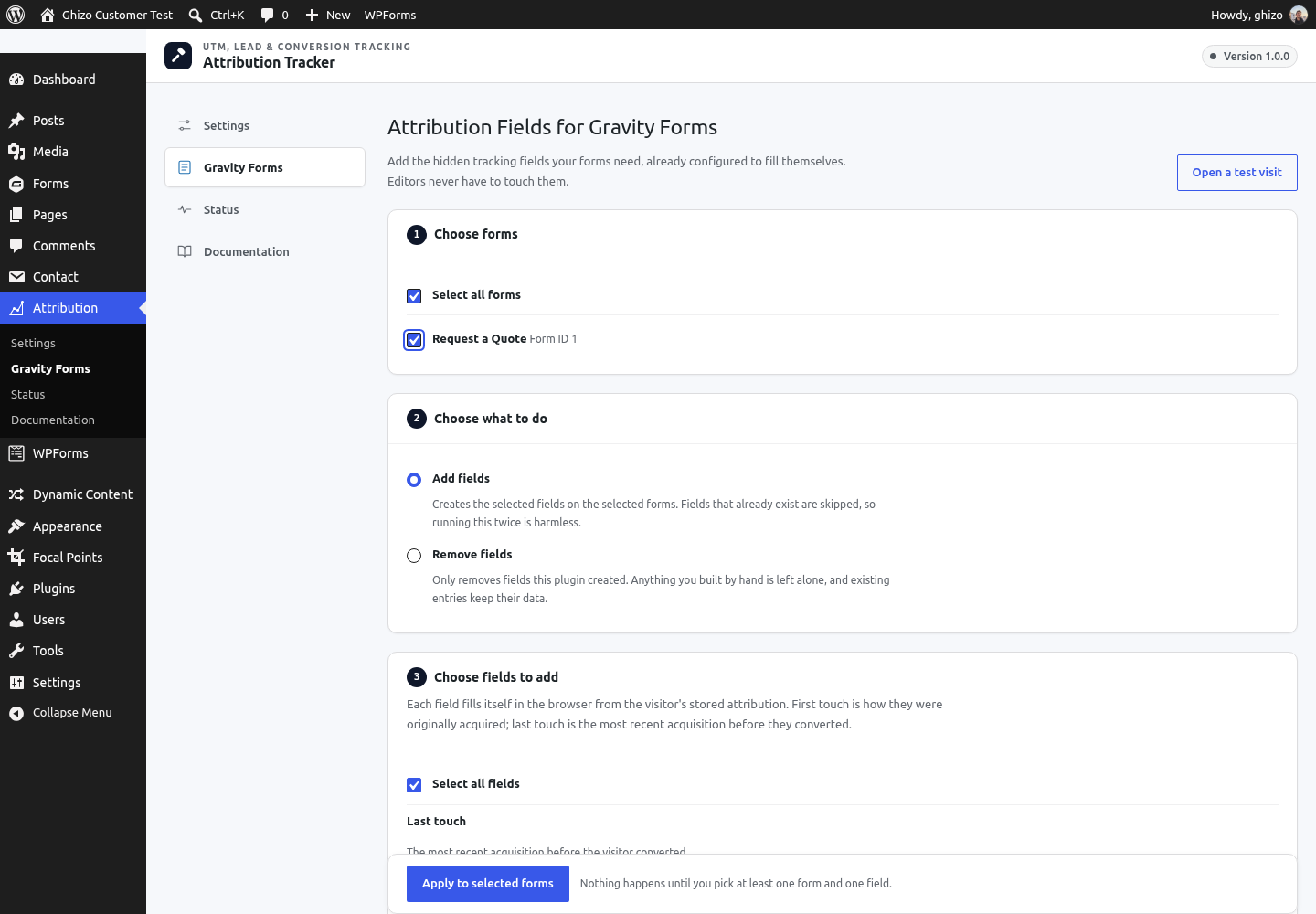This screenshot has width=1316, height=914.
Task: Open Status submenu under Attribution
Action: 27,394
